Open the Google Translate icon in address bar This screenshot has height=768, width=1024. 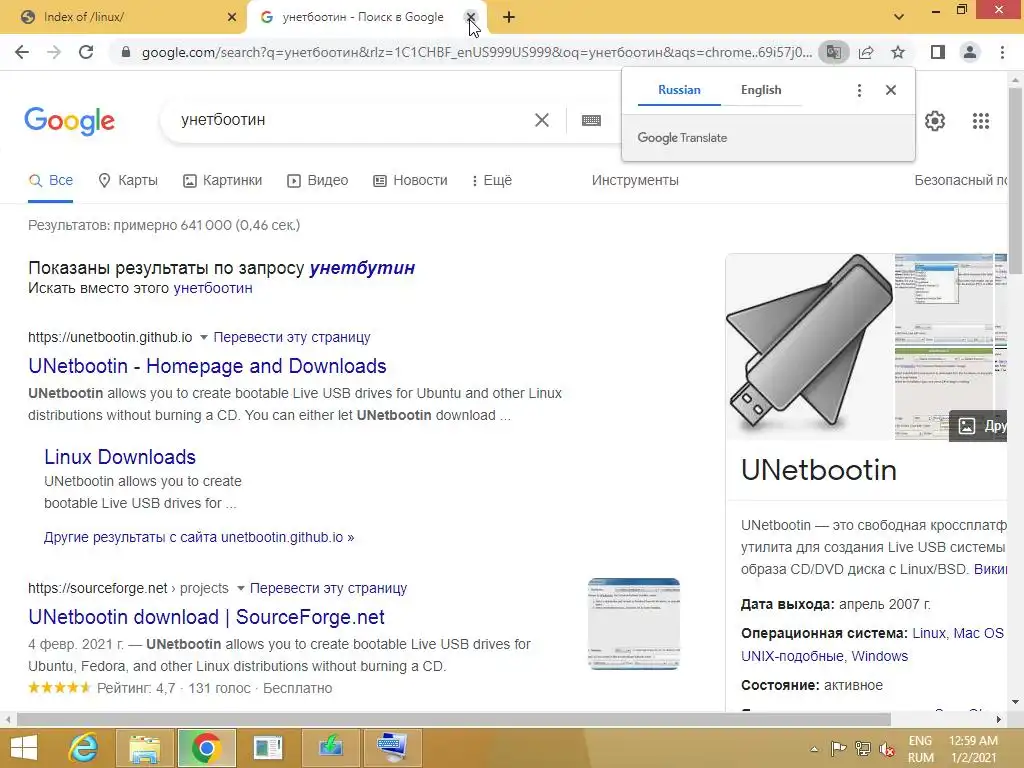click(834, 52)
